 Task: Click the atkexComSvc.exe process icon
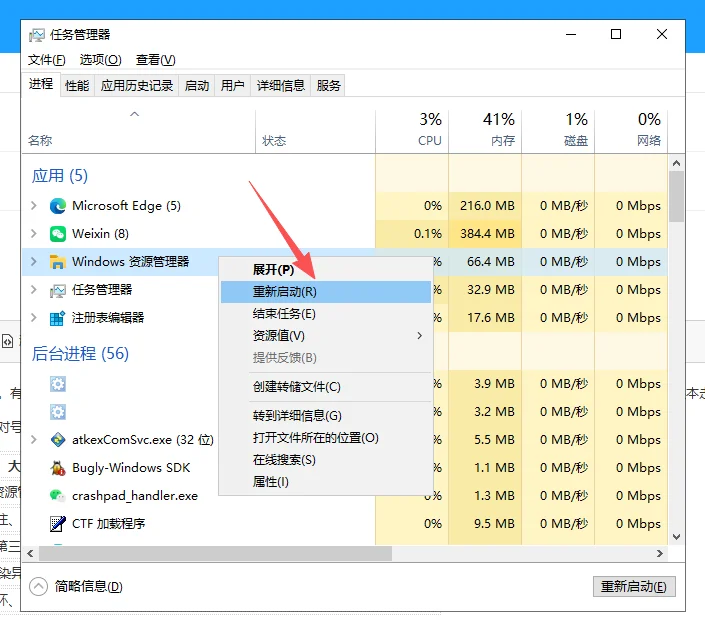point(58,440)
